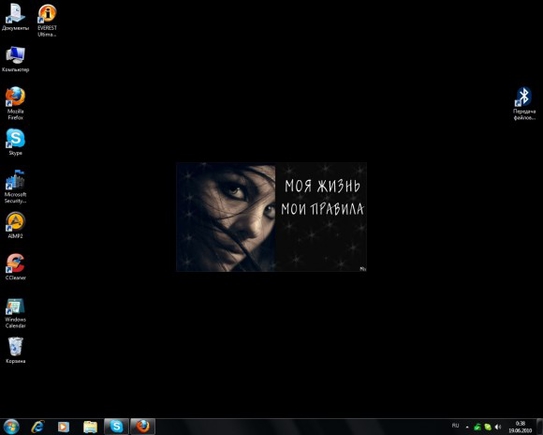Screen dimensions: 543x435
Task: Select the Корзина recycle bin icon
Action: [x=16, y=350]
